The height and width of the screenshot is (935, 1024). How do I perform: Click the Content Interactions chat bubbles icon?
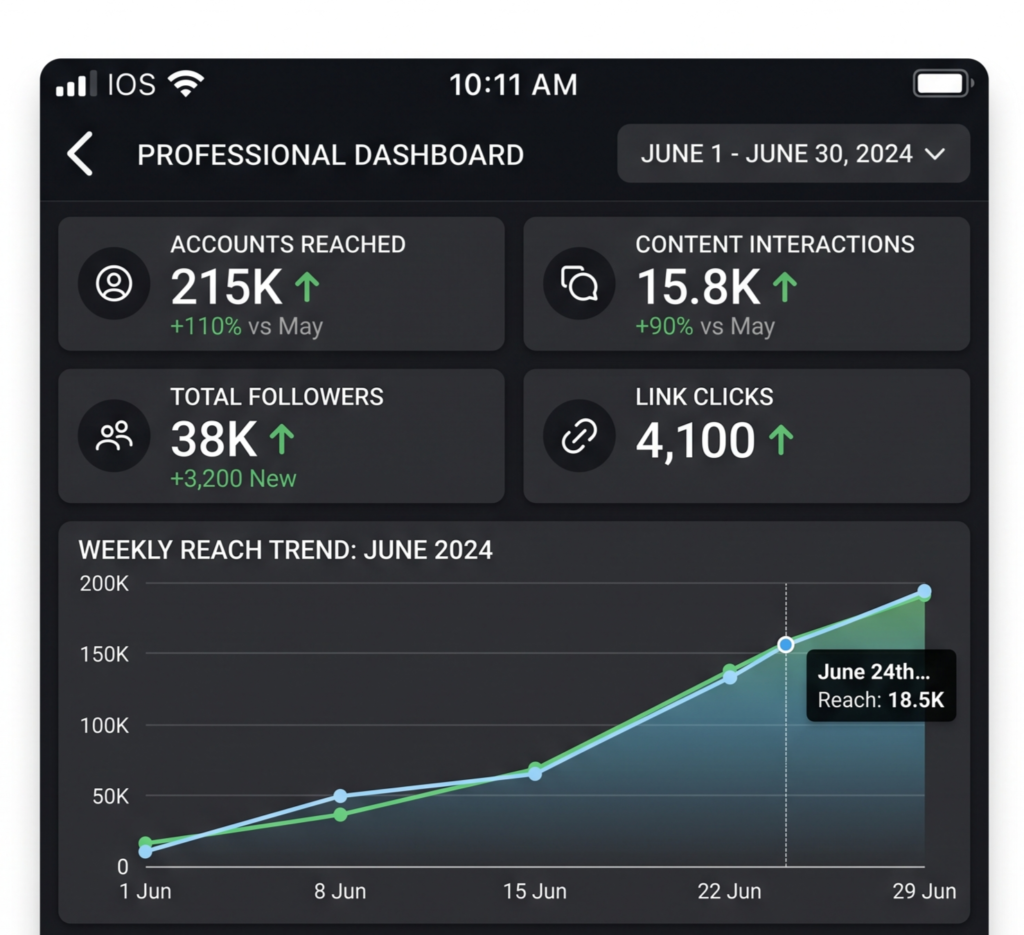(x=579, y=283)
